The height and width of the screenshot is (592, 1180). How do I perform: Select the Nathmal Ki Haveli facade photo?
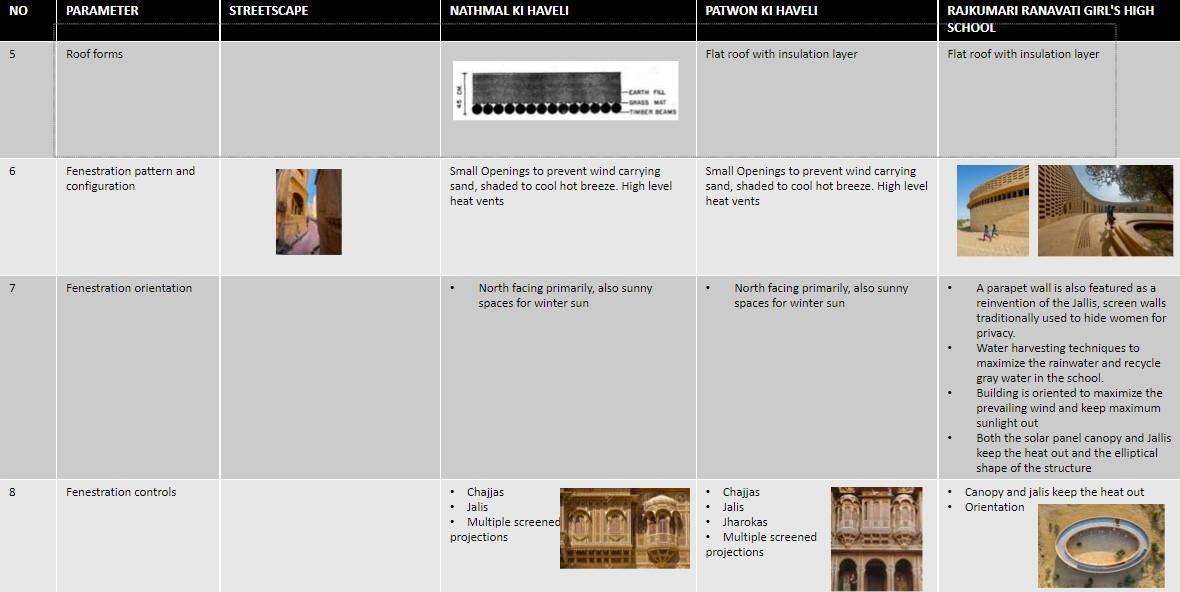point(625,528)
